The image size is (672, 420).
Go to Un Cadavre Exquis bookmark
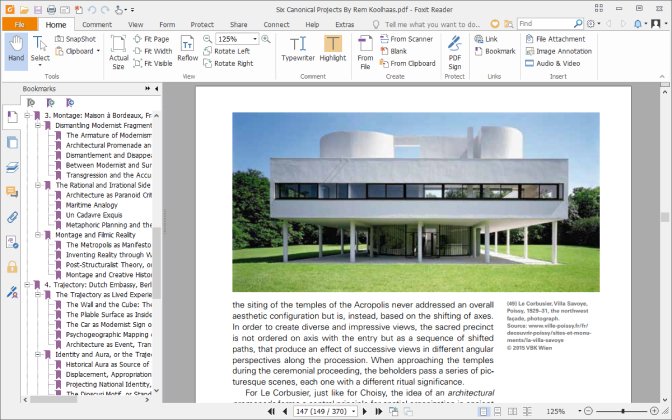point(94,215)
